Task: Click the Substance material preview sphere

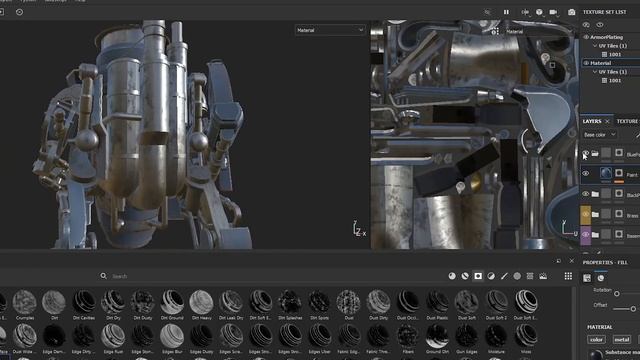Action: click(596, 355)
